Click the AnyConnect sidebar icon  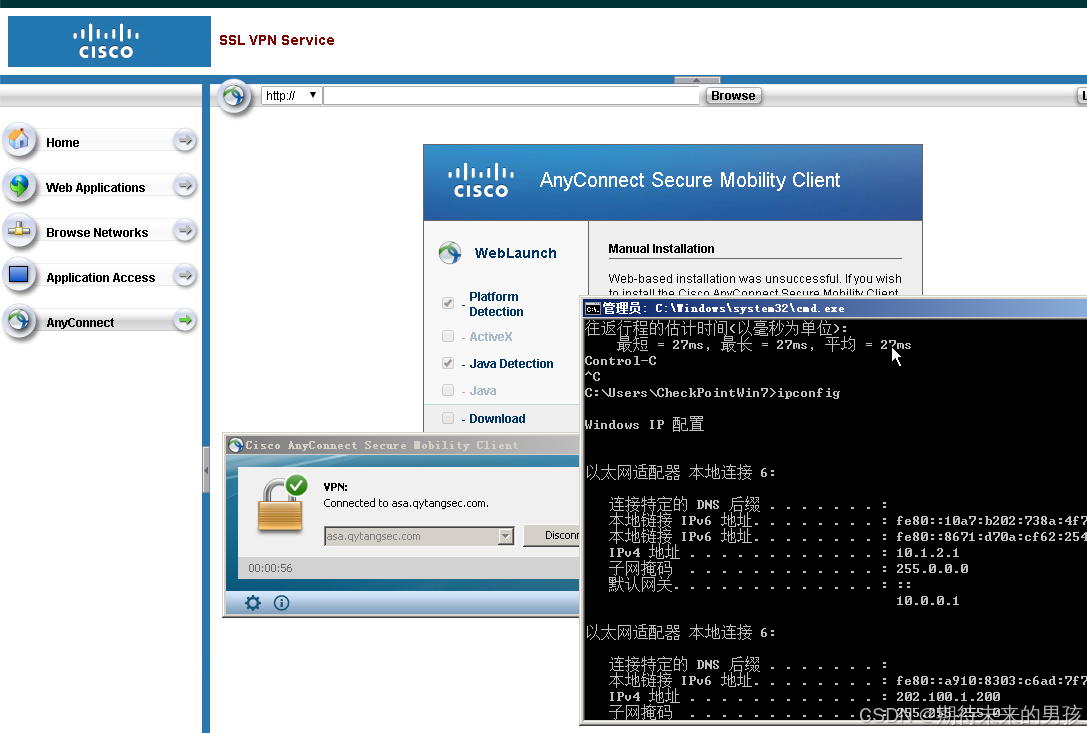(x=19, y=320)
